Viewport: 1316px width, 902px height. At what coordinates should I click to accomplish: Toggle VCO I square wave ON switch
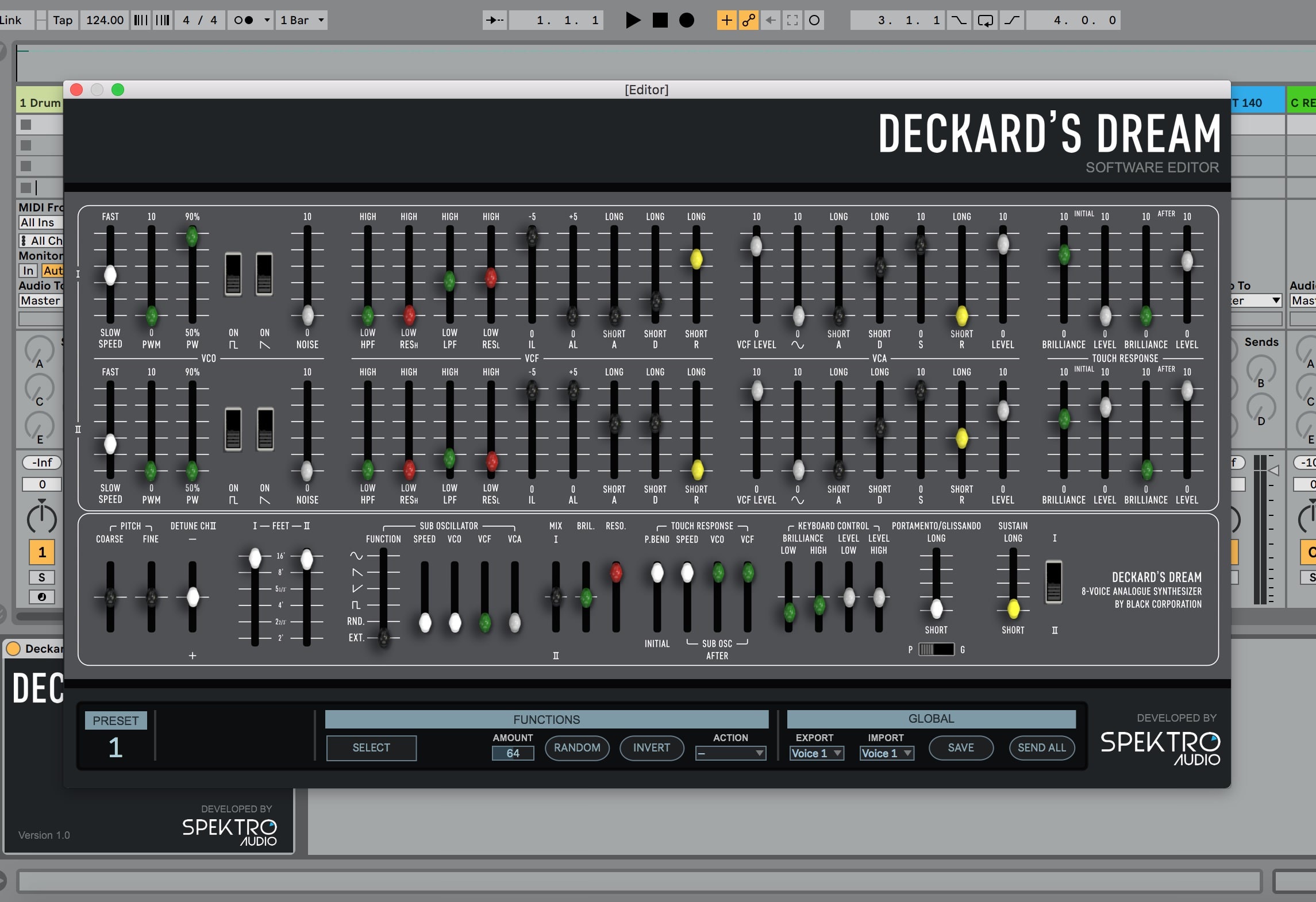point(233,274)
